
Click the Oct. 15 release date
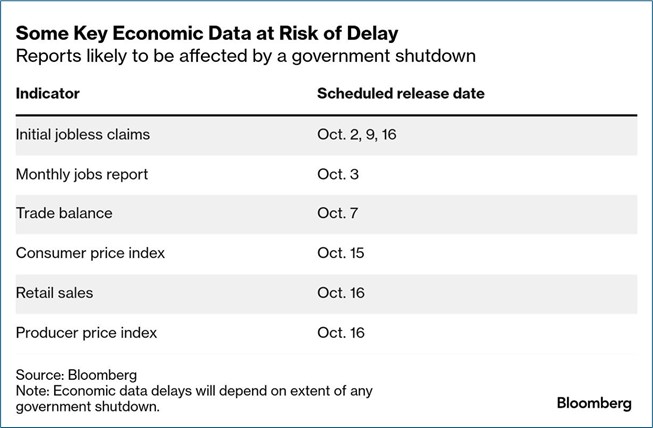coord(341,253)
